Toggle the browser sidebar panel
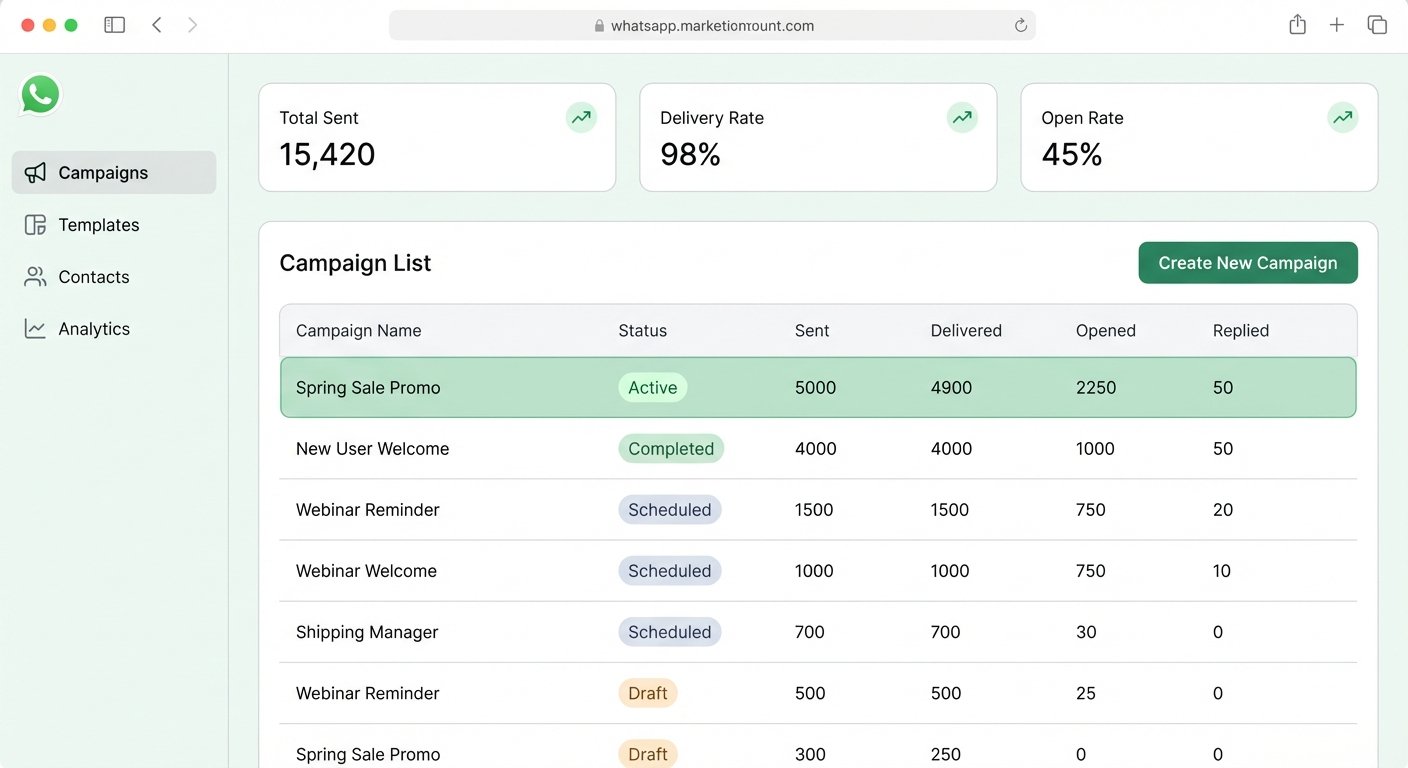 coord(115,25)
